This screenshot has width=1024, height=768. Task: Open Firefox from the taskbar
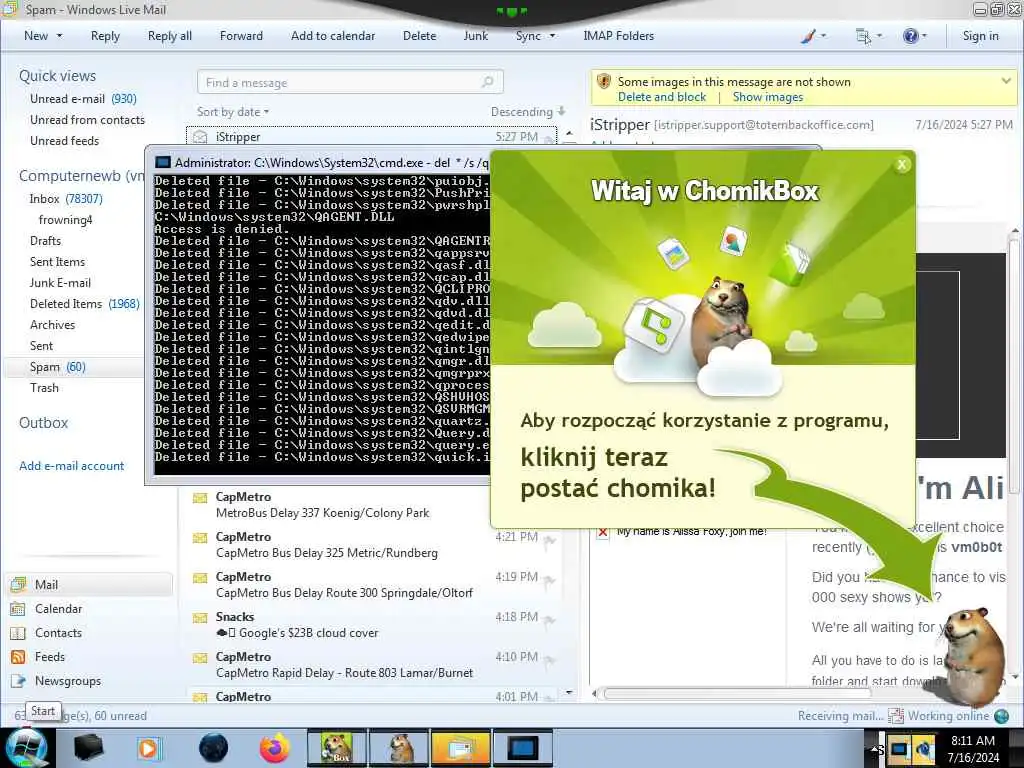[274, 748]
